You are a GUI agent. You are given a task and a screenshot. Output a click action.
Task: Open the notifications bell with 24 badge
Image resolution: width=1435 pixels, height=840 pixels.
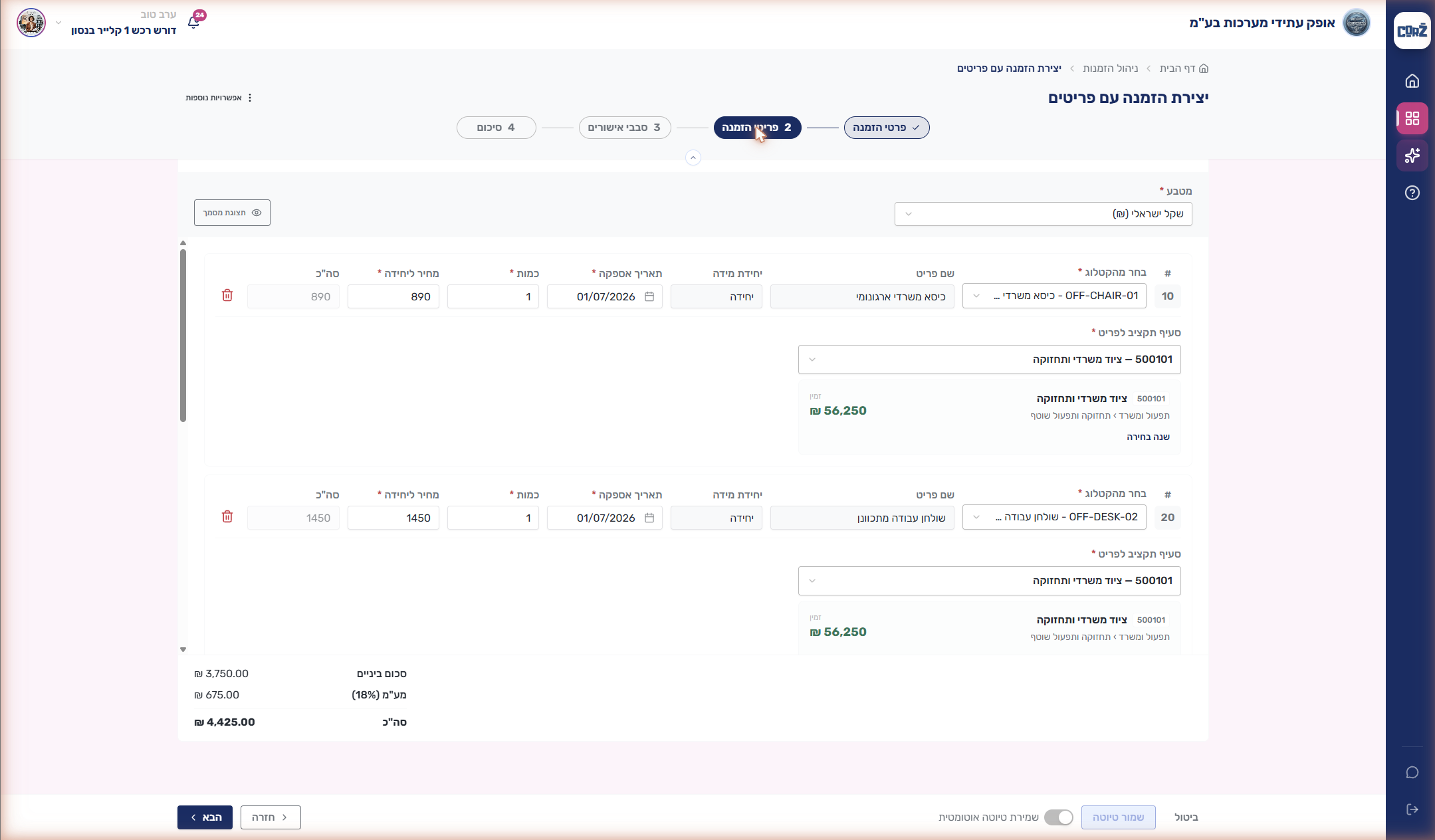coord(194,22)
